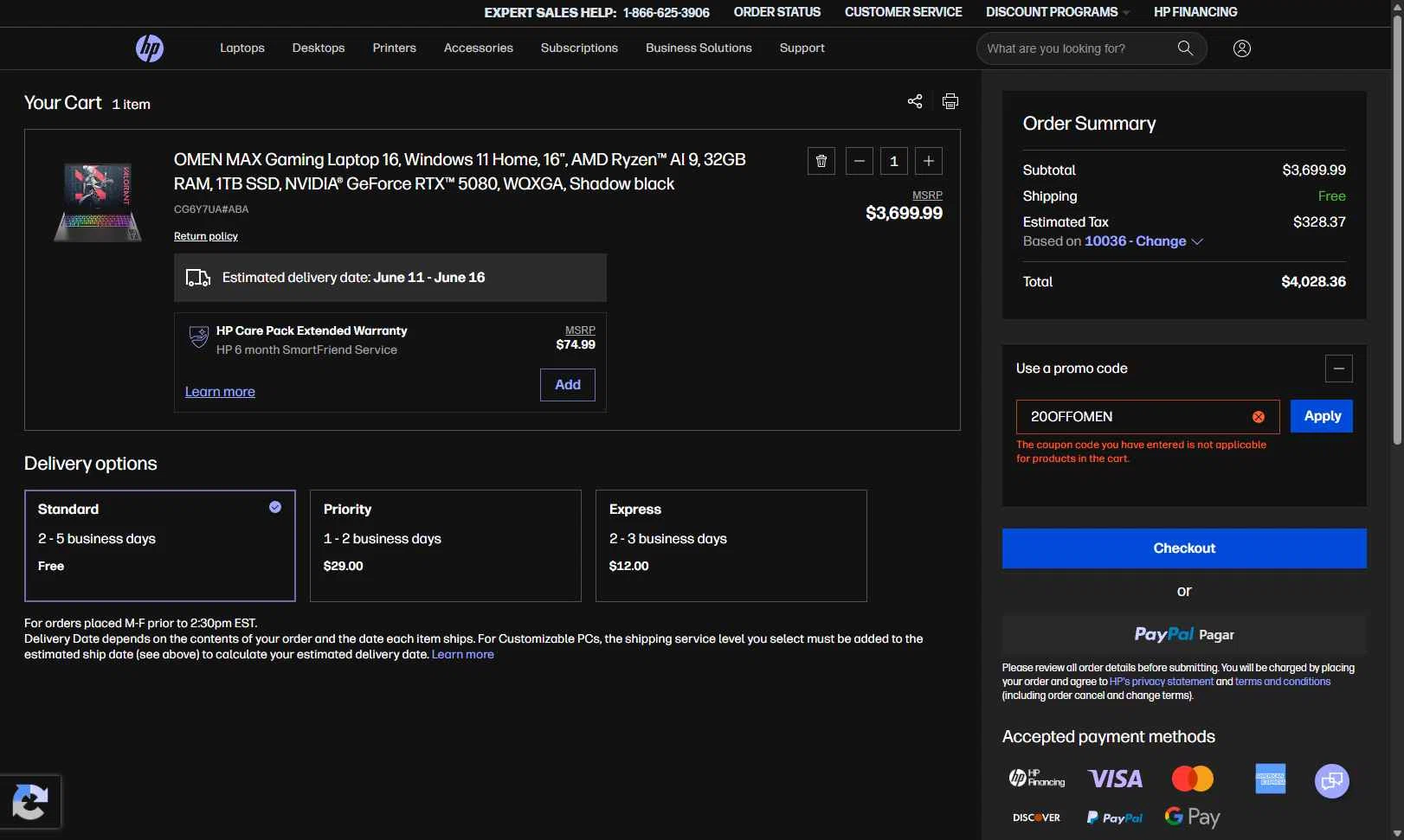This screenshot has height=840, width=1404.
Task: Click Learn more about delivery dates
Action: click(x=463, y=654)
